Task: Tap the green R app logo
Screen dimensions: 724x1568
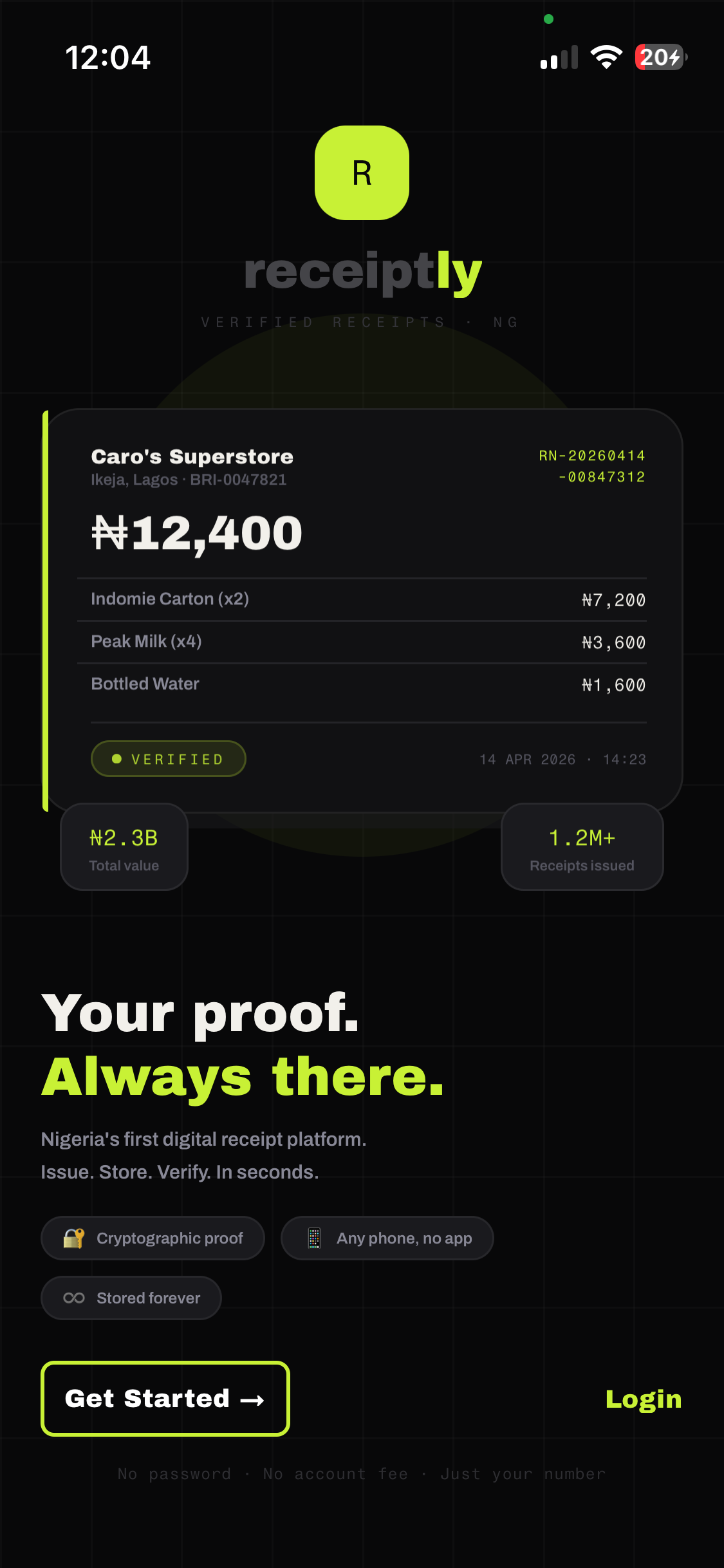Action: (362, 173)
